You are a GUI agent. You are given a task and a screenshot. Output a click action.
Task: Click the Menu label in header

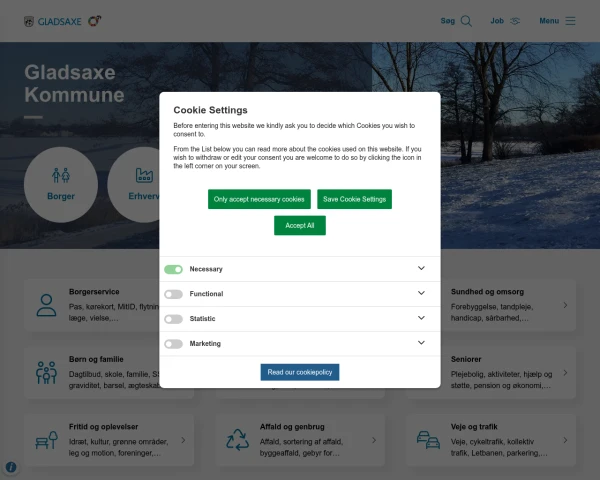pyautogui.click(x=549, y=21)
